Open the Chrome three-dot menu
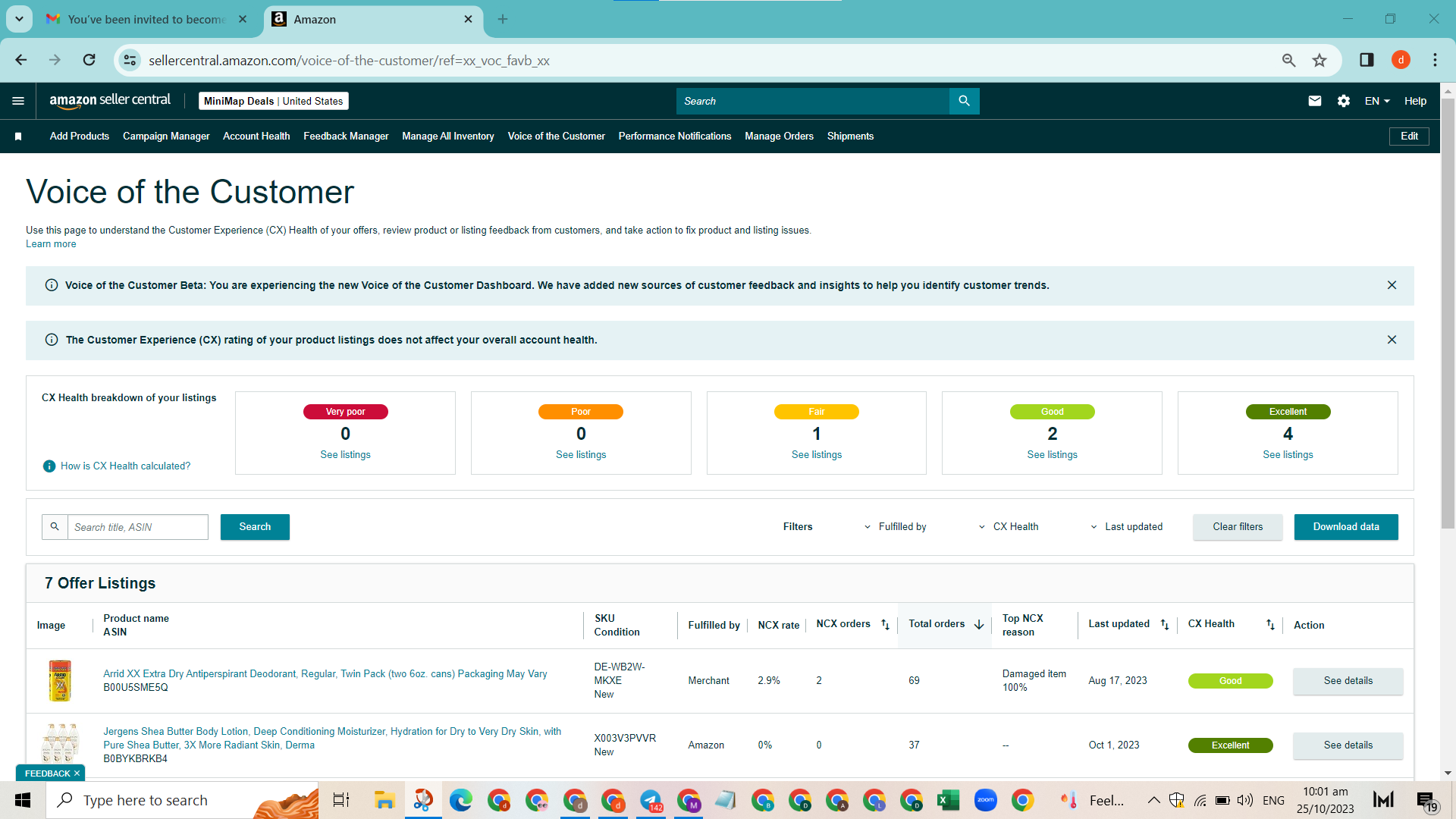The width and height of the screenshot is (1456, 819). point(1435,60)
